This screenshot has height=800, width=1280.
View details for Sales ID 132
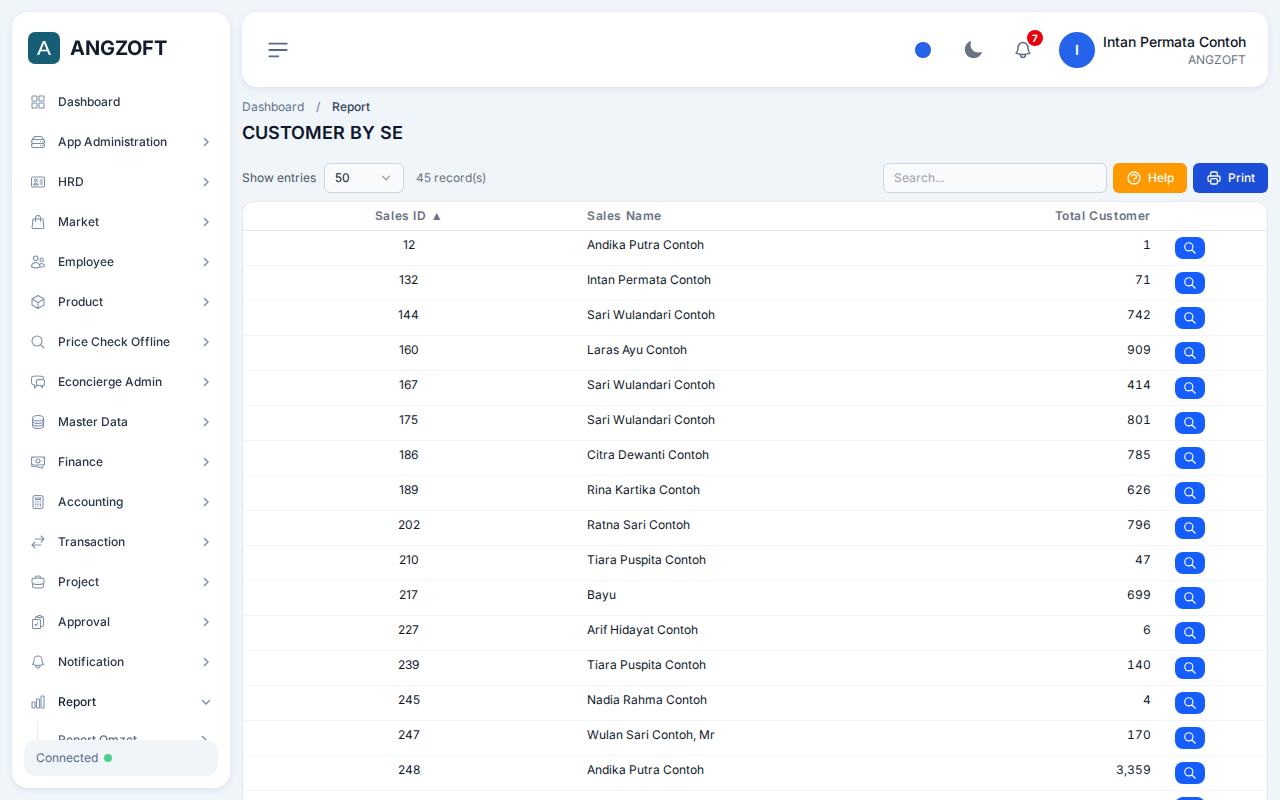click(x=1190, y=283)
